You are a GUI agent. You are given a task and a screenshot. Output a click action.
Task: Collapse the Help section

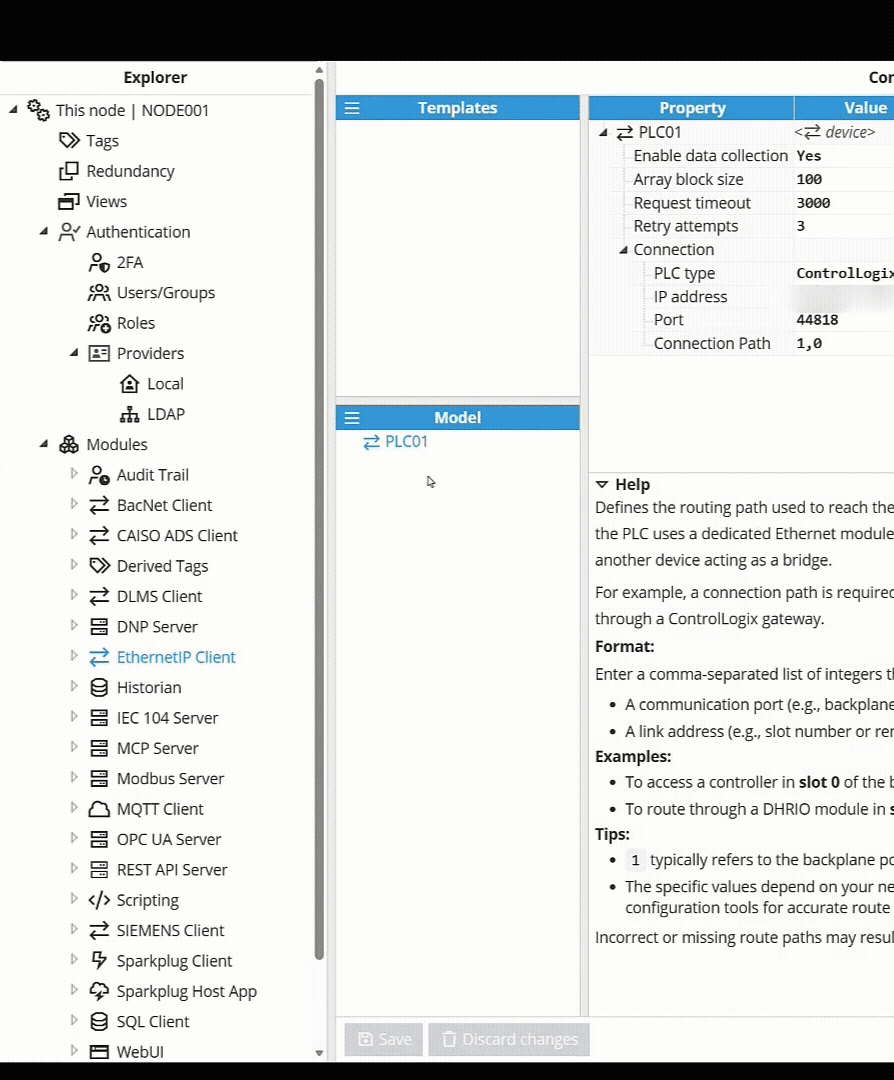(603, 484)
